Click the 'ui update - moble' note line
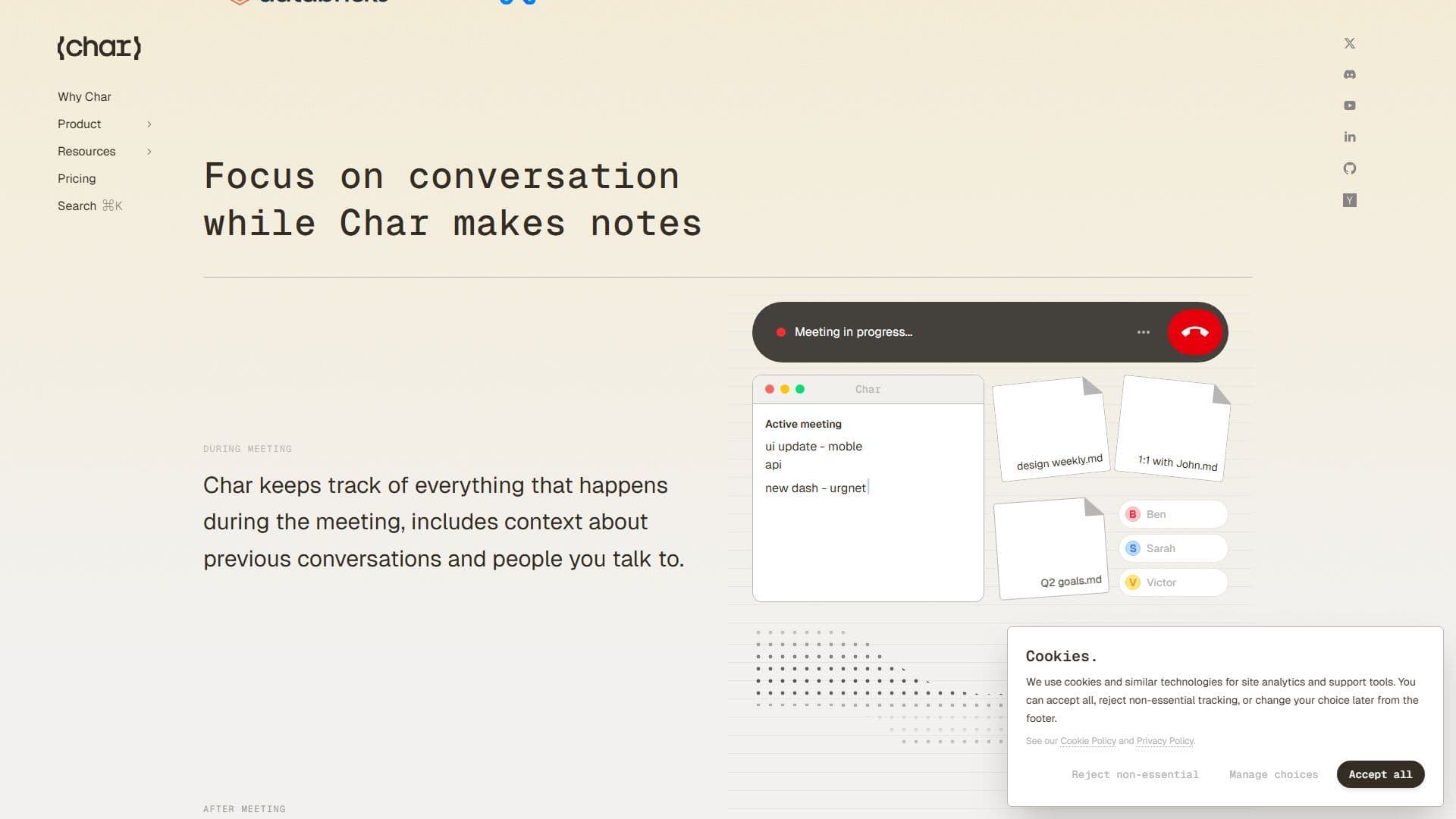This screenshot has height=819, width=1456. [814, 447]
